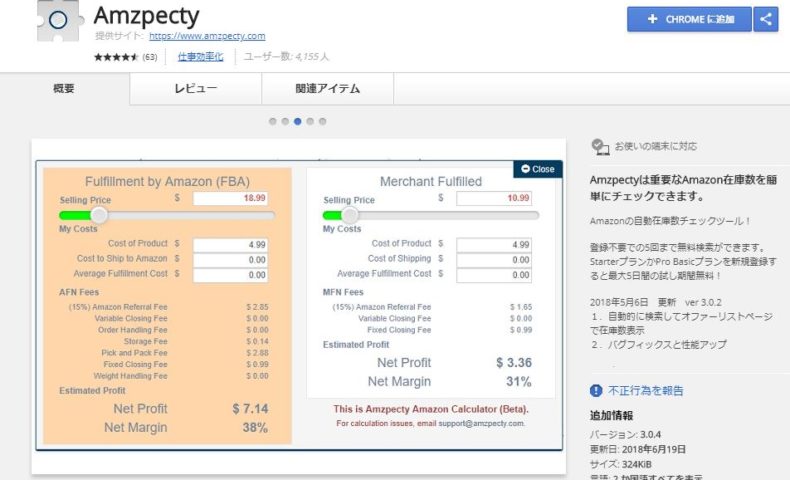This screenshot has height=480, width=790.
Task: Jump to fourth carousel dot
Action: click(x=310, y=121)
